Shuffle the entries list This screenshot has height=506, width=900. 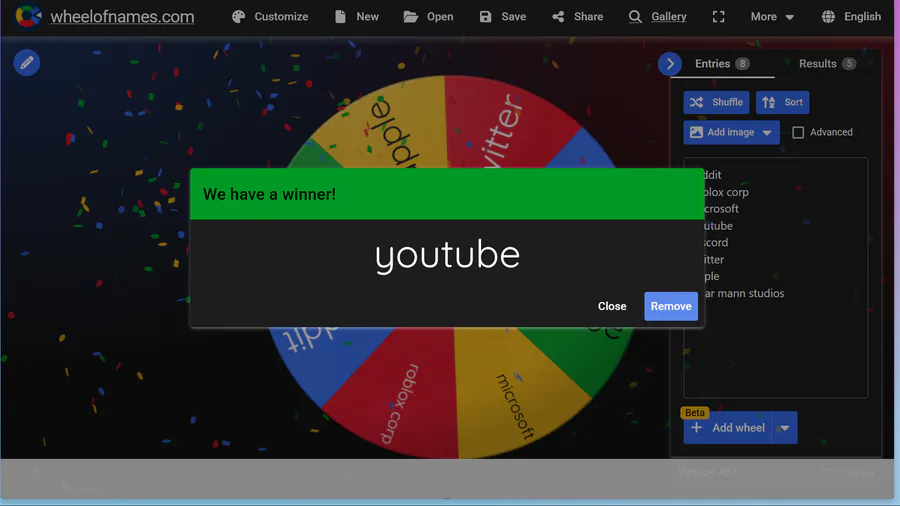pyautogui.click(x=716, y=102)
